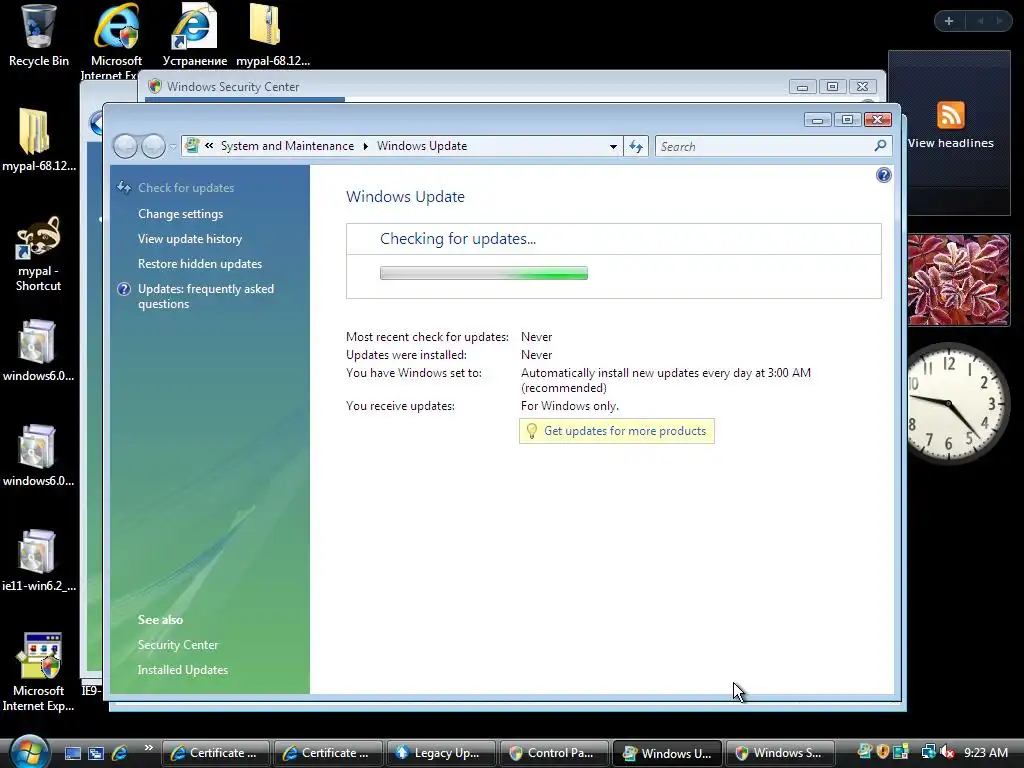Expand the Quick Launch overflow chevron

(149, 748)
